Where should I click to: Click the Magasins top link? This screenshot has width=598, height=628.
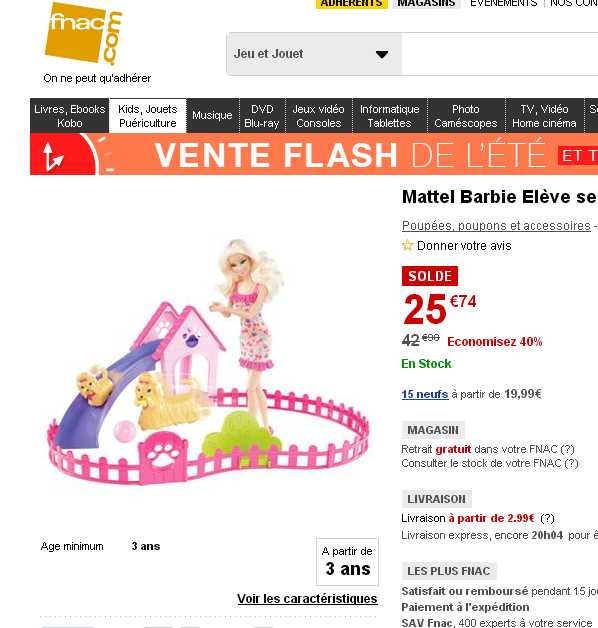(426, 4)
